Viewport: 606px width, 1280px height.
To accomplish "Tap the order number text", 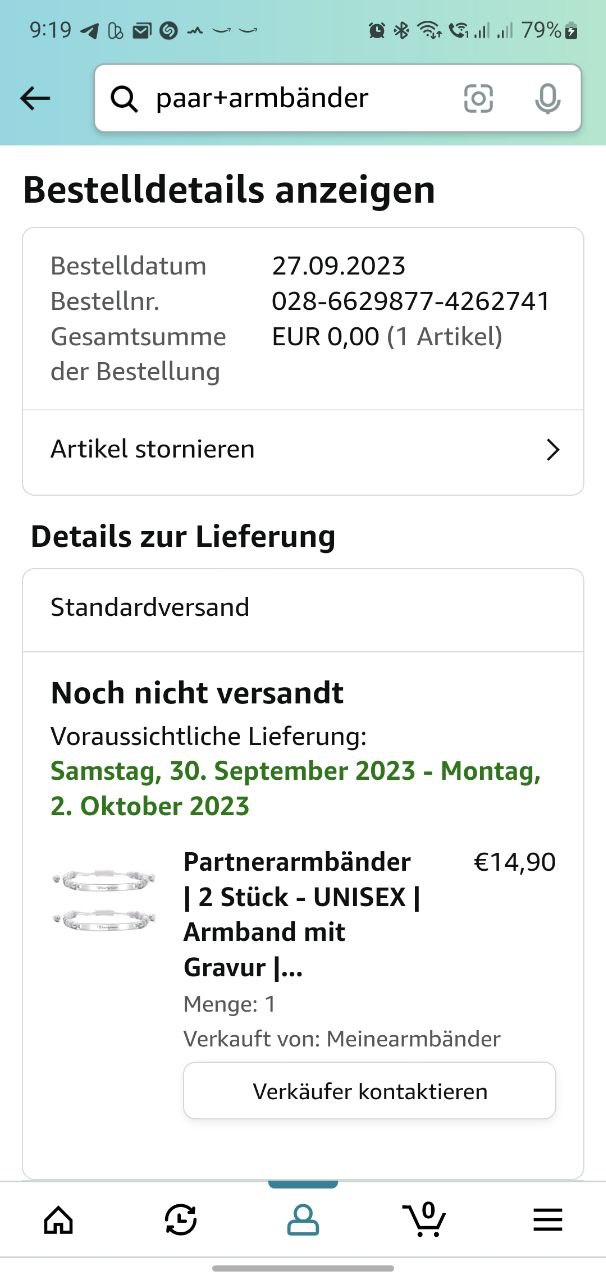I will [410, 301].
